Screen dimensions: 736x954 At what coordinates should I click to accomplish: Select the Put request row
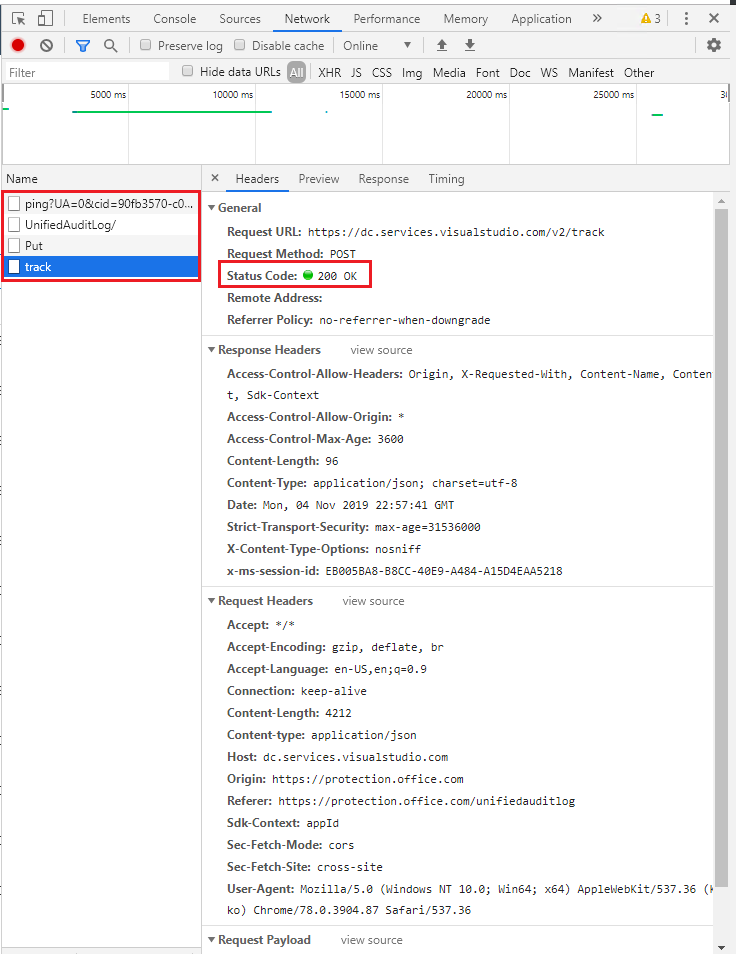pyautogui.click(x=102, y=246)
